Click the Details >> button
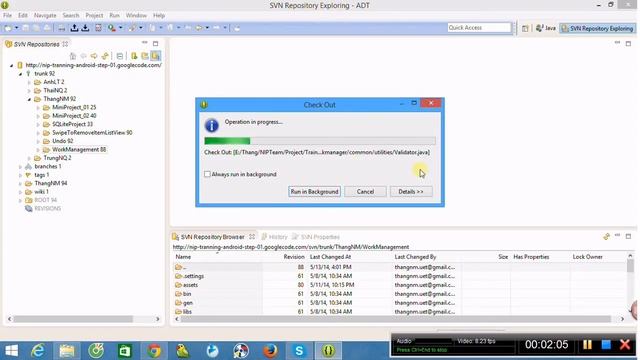 click(x=411, y=191)
